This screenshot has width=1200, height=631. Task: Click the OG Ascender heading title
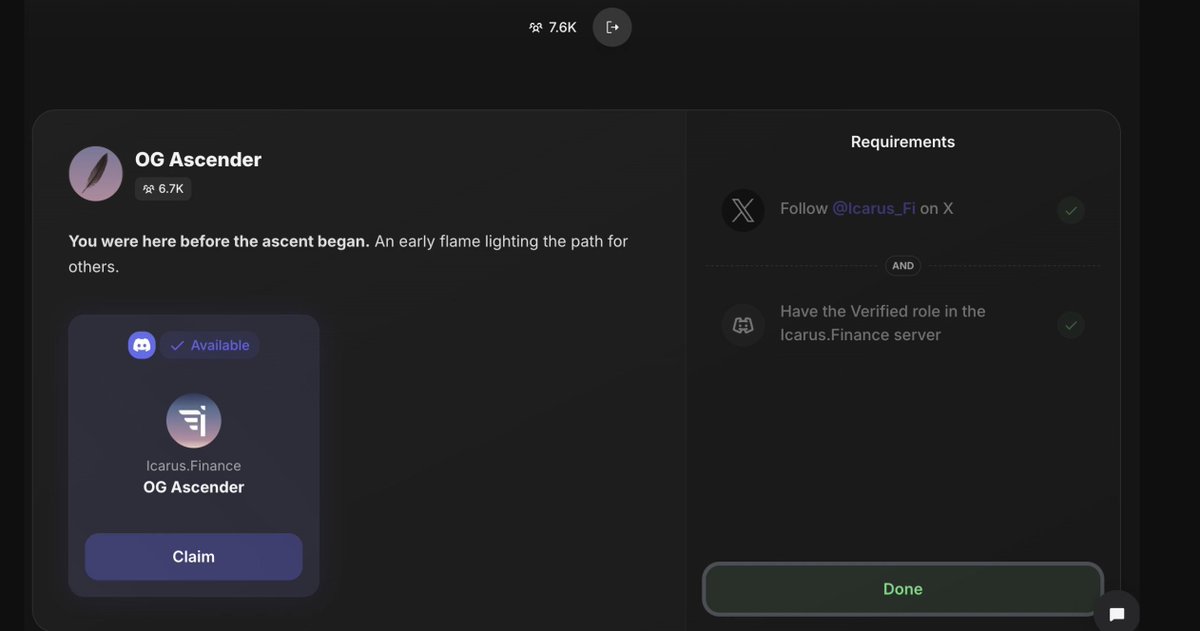198,159
